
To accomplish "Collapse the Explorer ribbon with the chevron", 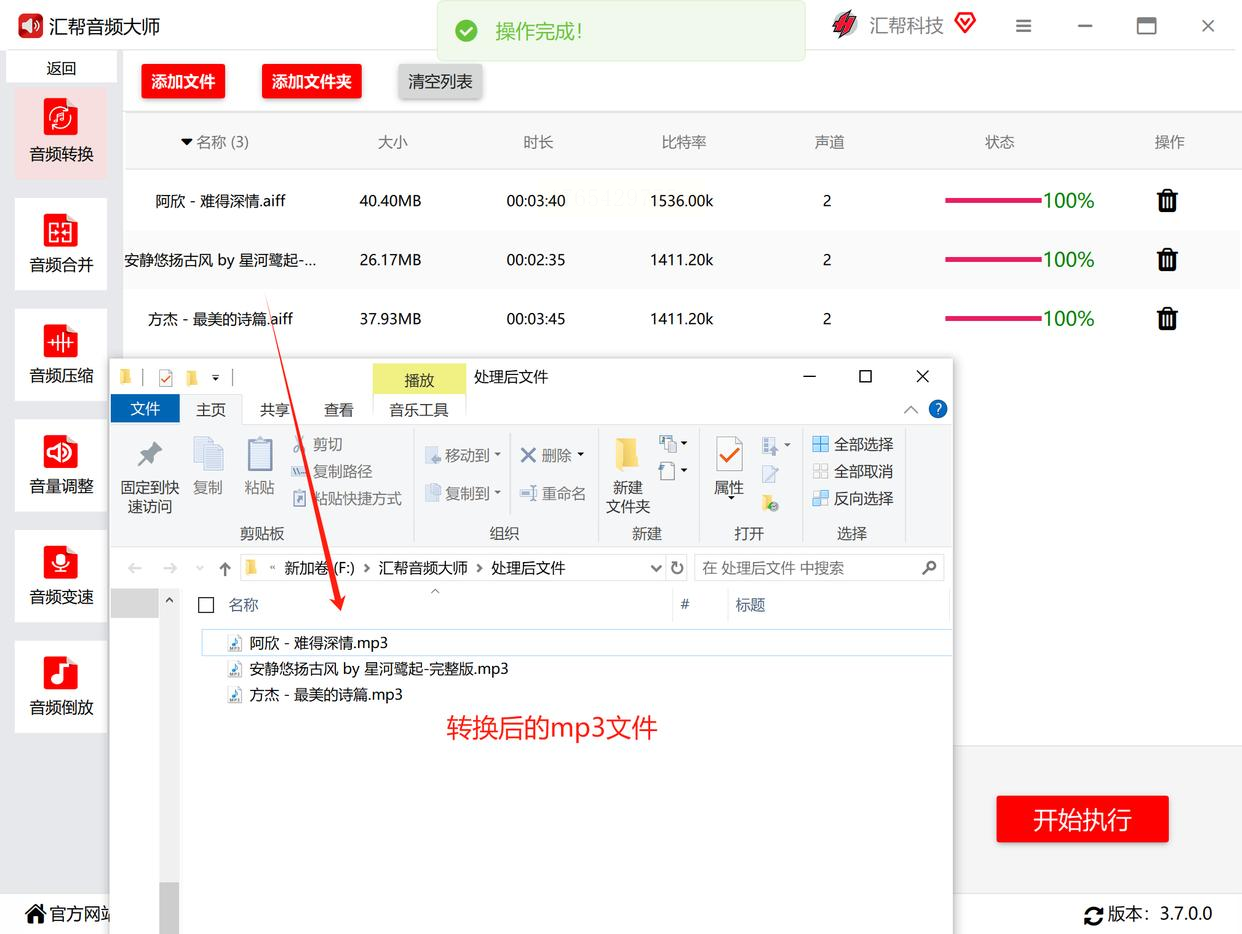I will click(911, 409).
